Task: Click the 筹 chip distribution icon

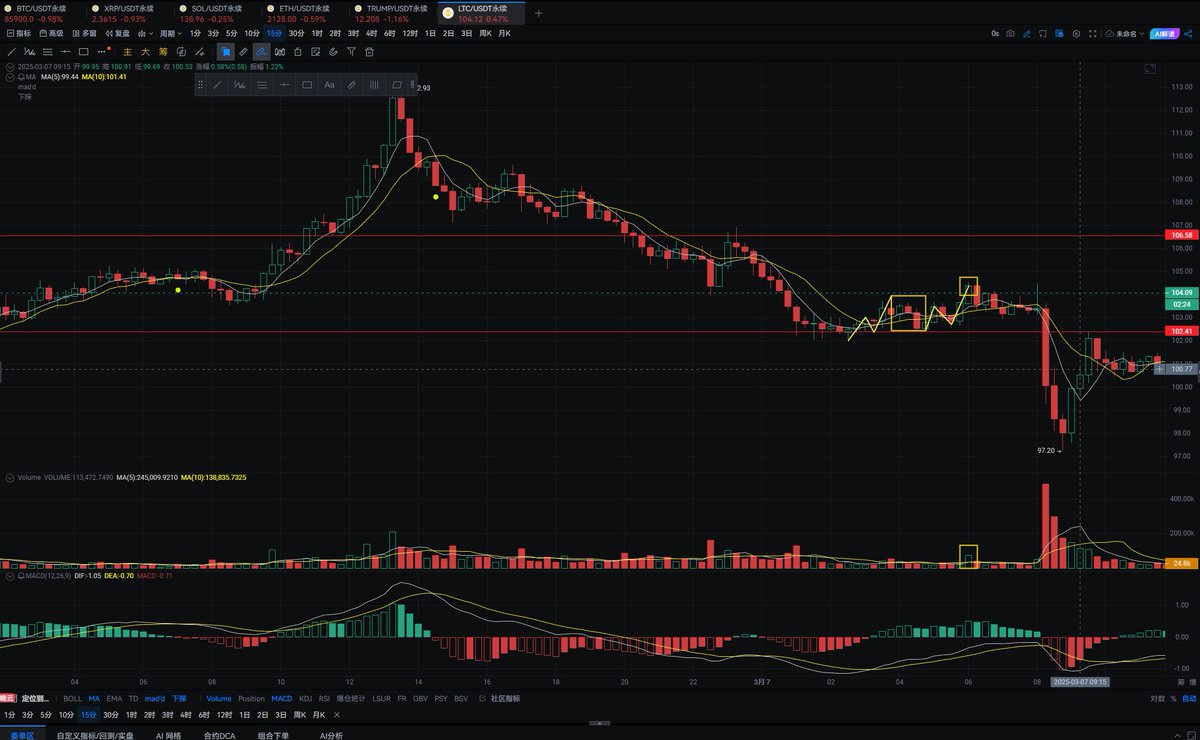Action: [163, 51]
